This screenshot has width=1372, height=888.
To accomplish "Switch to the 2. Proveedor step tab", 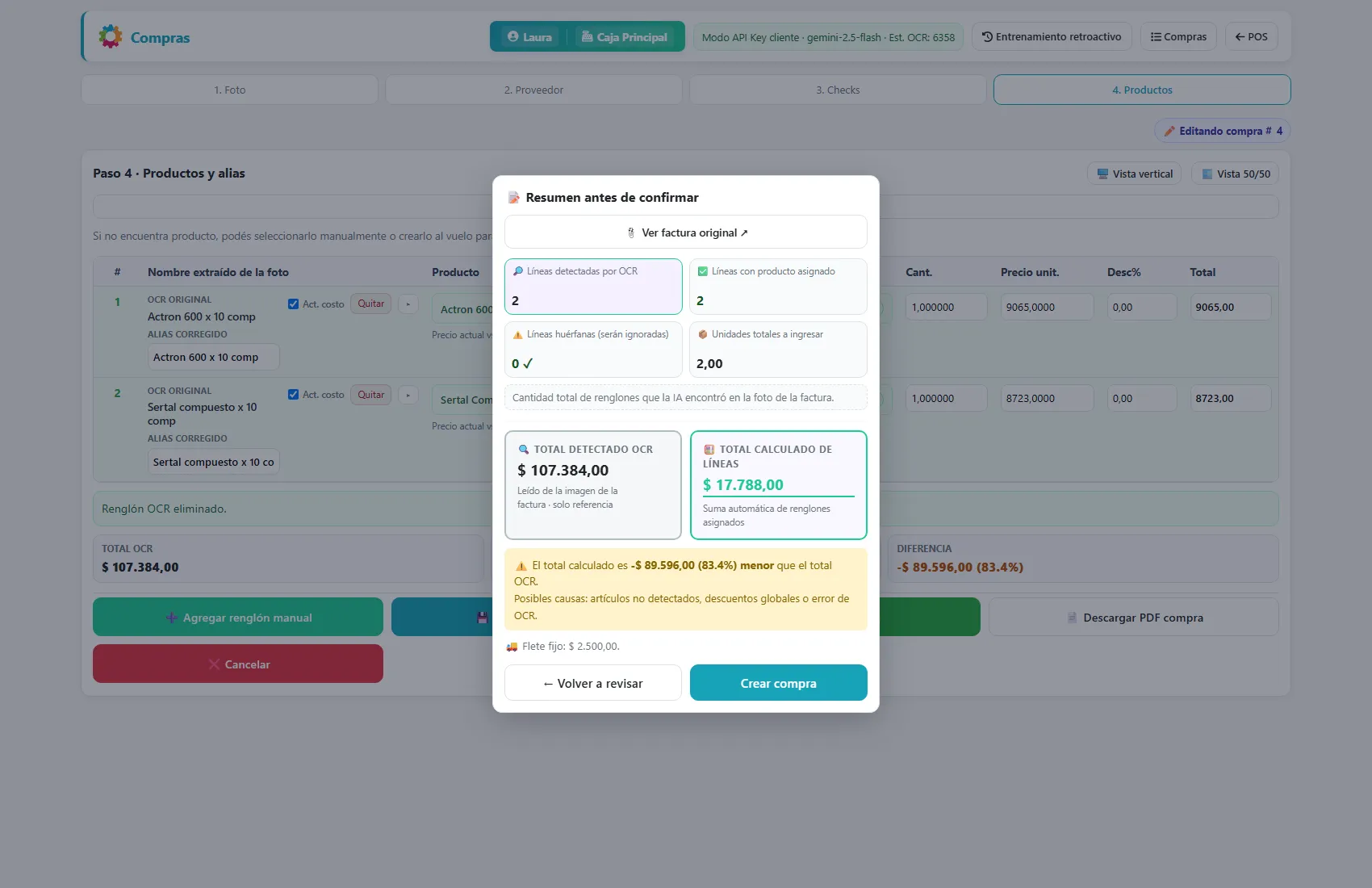I will pos(533,90).
